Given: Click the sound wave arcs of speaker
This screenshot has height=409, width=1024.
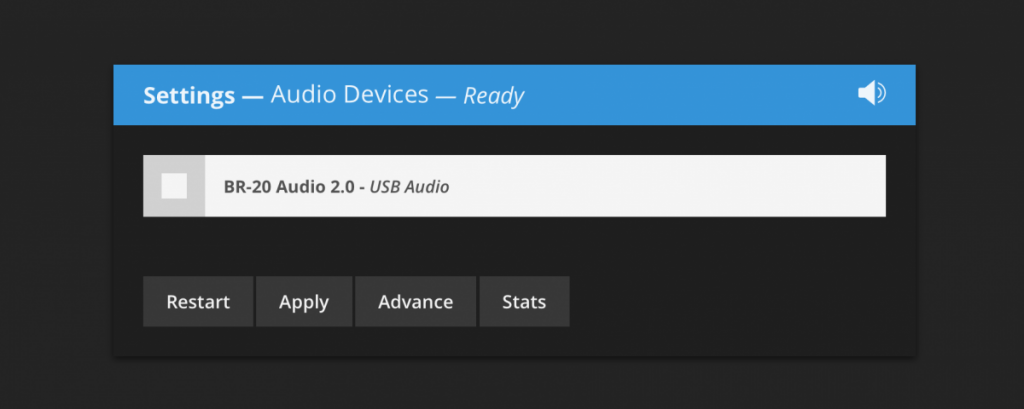Looking at the screenshot, I should point(881,93).
